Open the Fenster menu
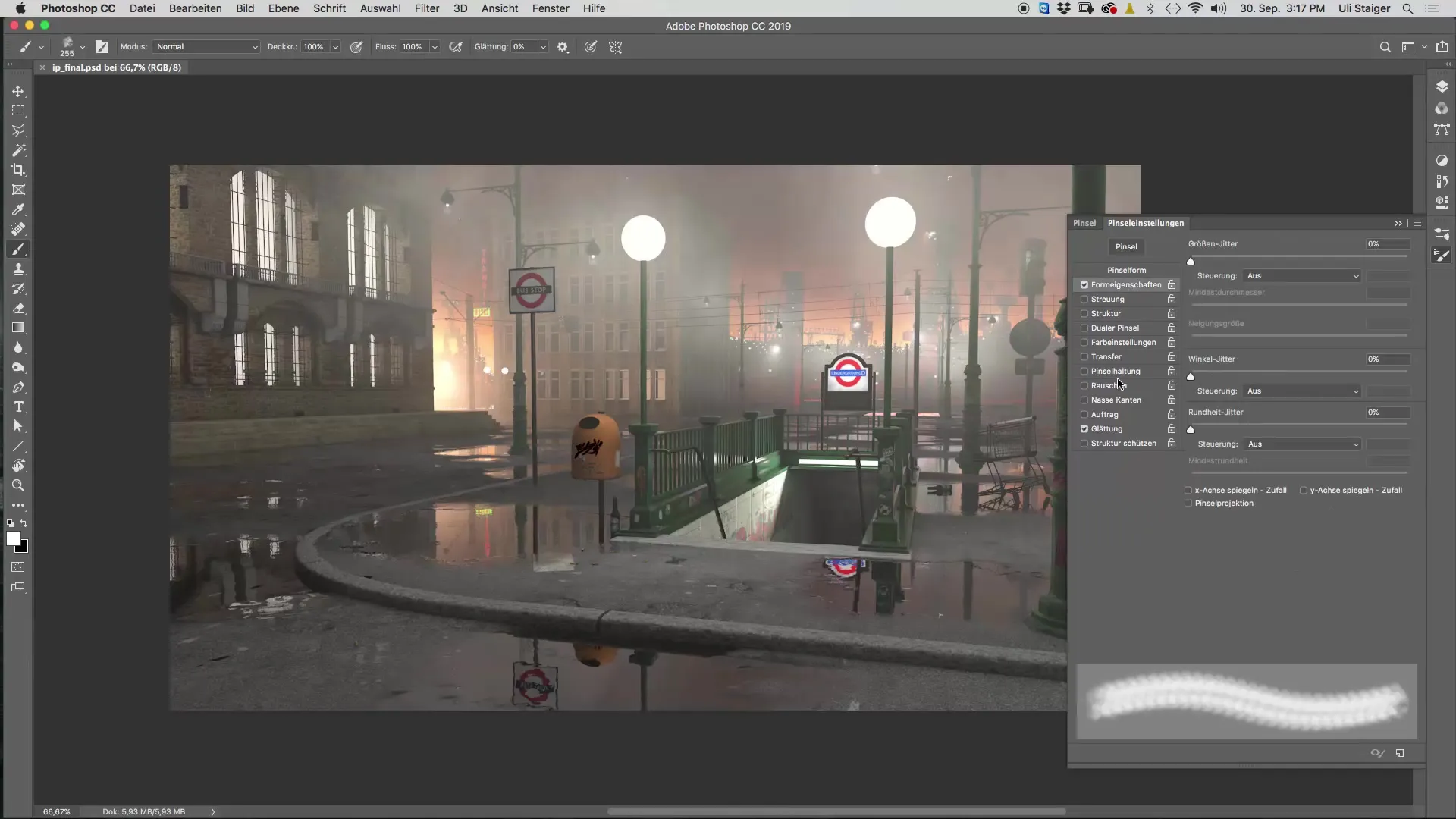This screenshot has height=819, width=1456. coord(551,8)
